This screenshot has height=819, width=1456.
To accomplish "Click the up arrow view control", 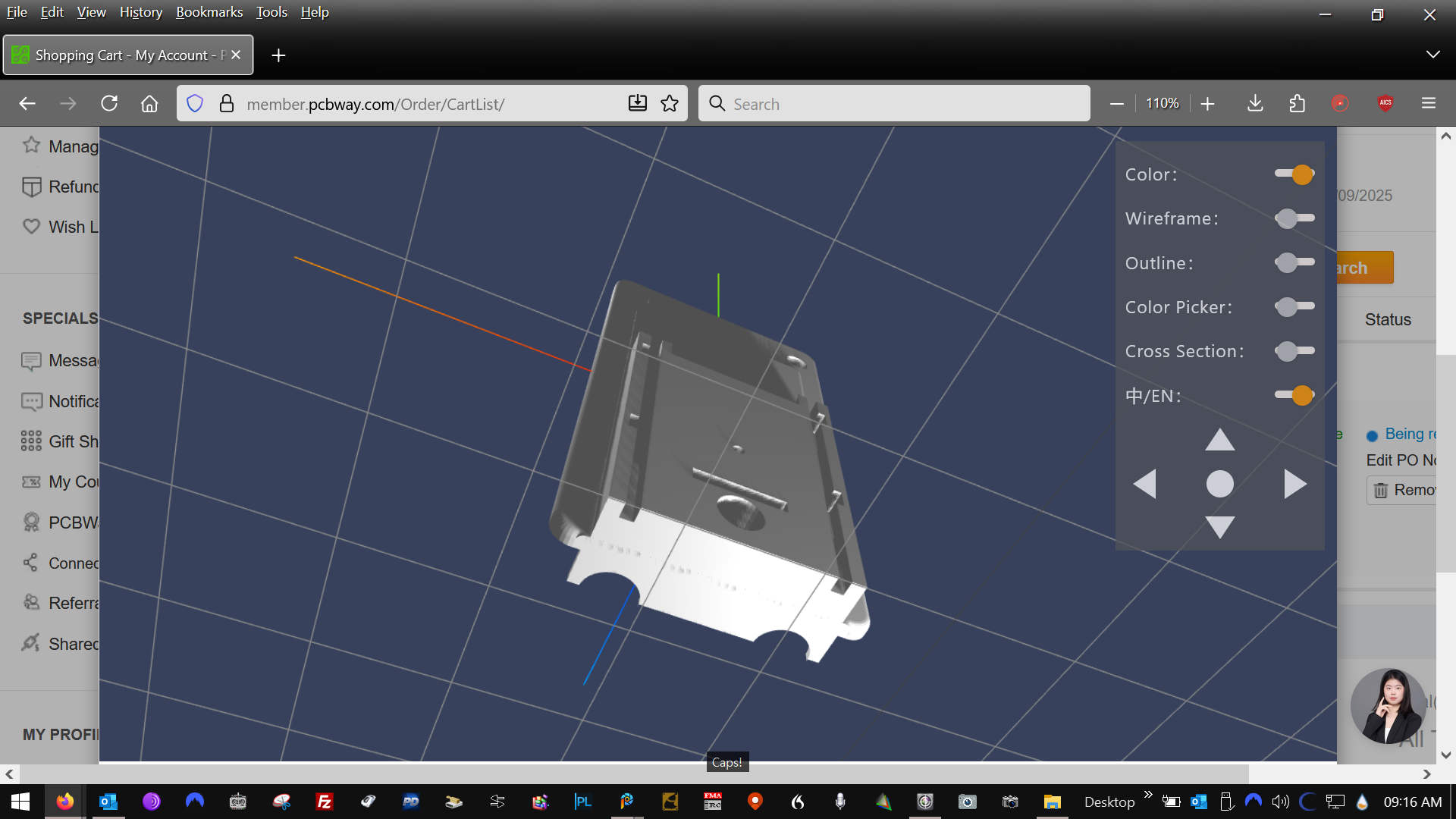I will 1219,440.
